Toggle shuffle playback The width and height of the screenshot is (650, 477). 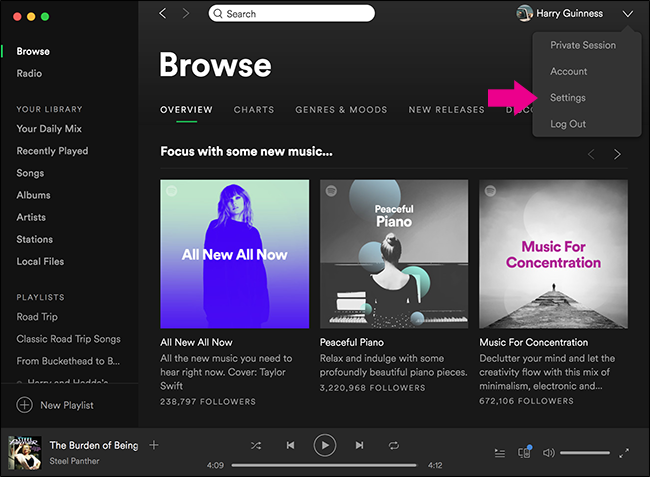pos(256,446)
